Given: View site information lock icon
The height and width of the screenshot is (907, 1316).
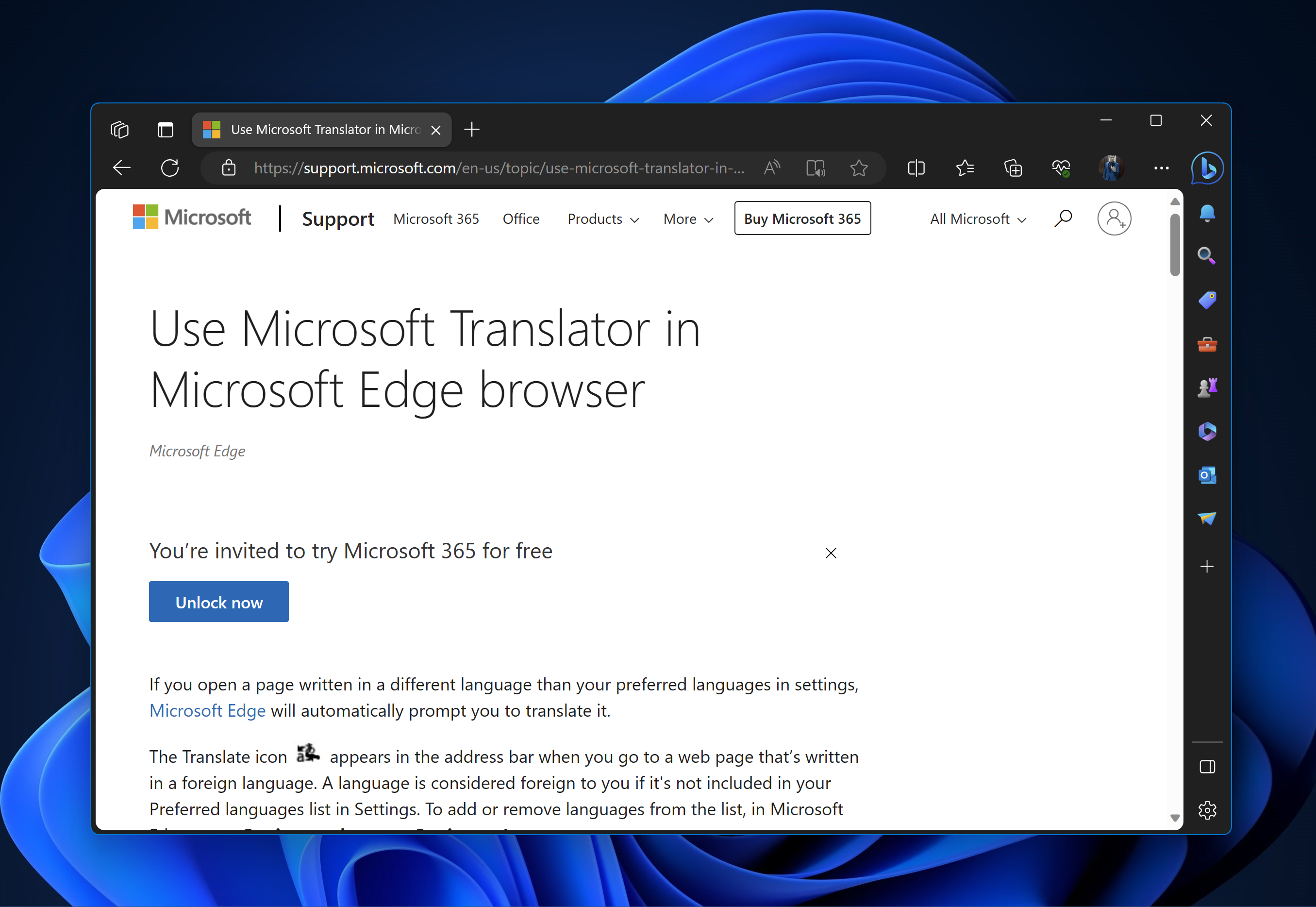Looking at the screenshot, I should [x=229, y=168].
